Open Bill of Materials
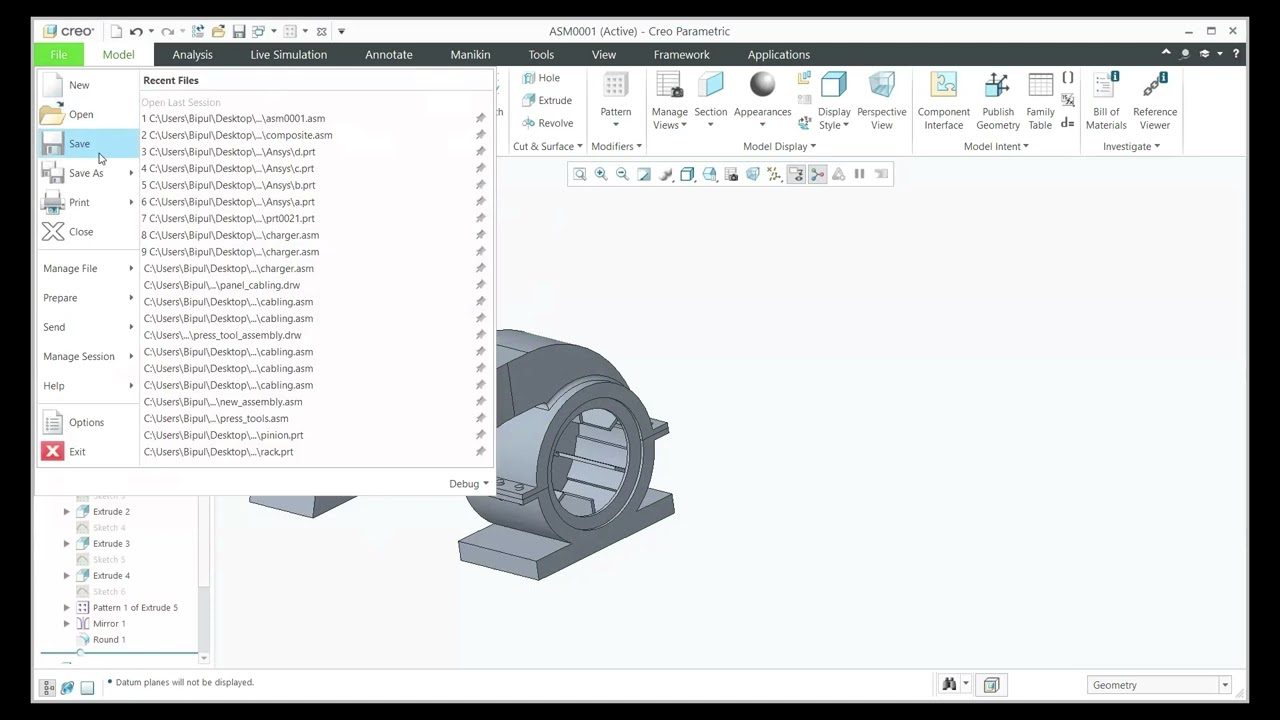 click(x=1106, y=100)
